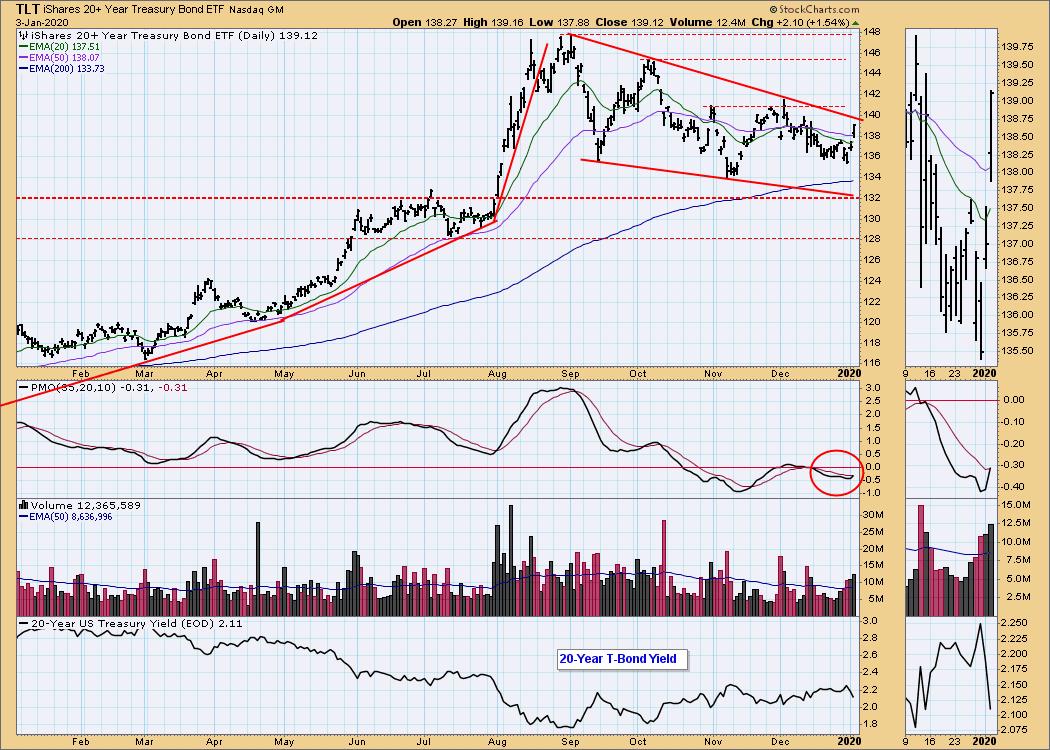This screenshot has width=1050, height=750.
Task: Click the green up-arrow change indicator
Action: [x=855, y=23]
